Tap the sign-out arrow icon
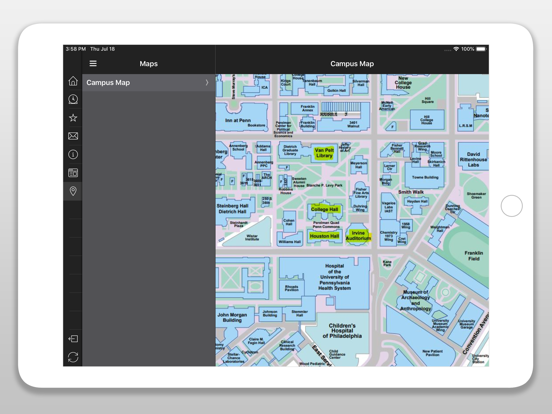Viewport: 552px width, 414px height. point(73,339)
